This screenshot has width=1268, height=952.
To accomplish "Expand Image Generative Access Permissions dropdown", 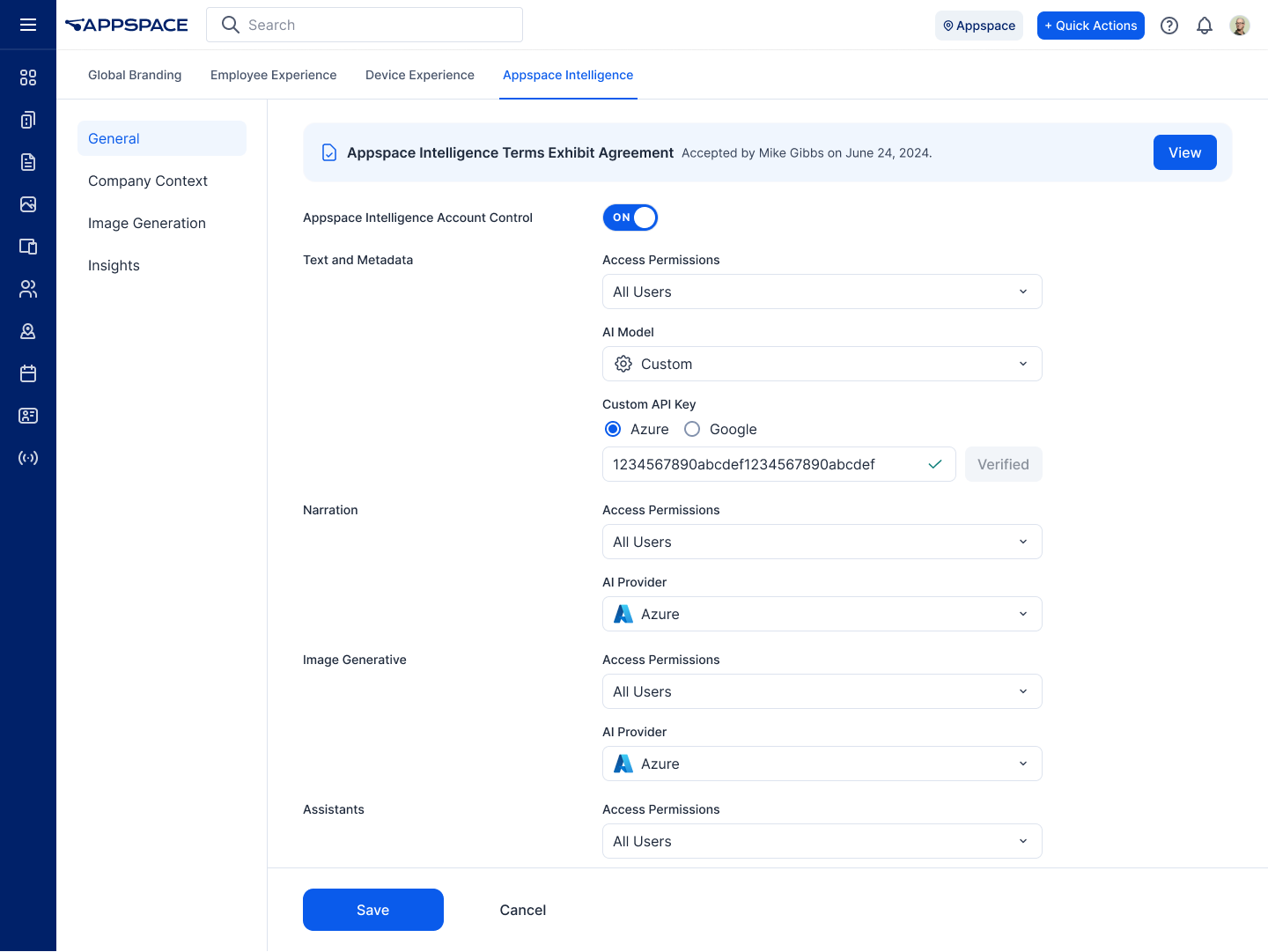I will click(822, 691).
